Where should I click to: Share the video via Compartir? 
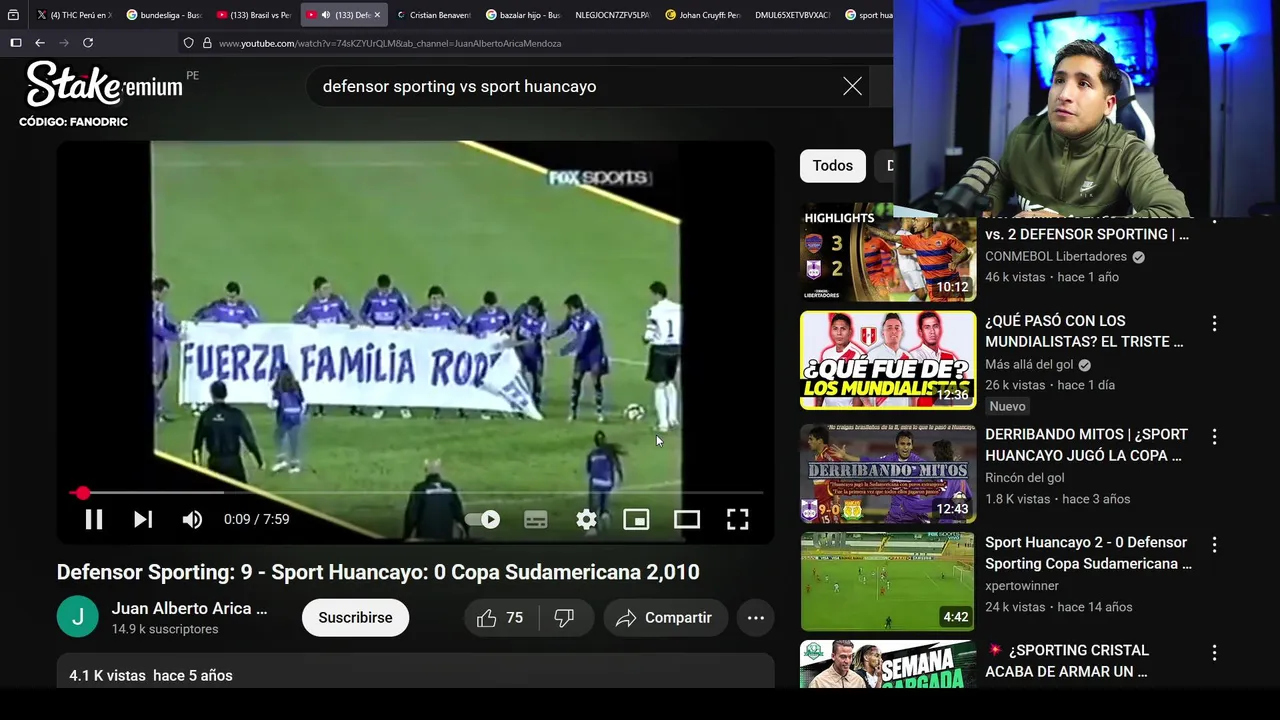click(x=665, y=618)
